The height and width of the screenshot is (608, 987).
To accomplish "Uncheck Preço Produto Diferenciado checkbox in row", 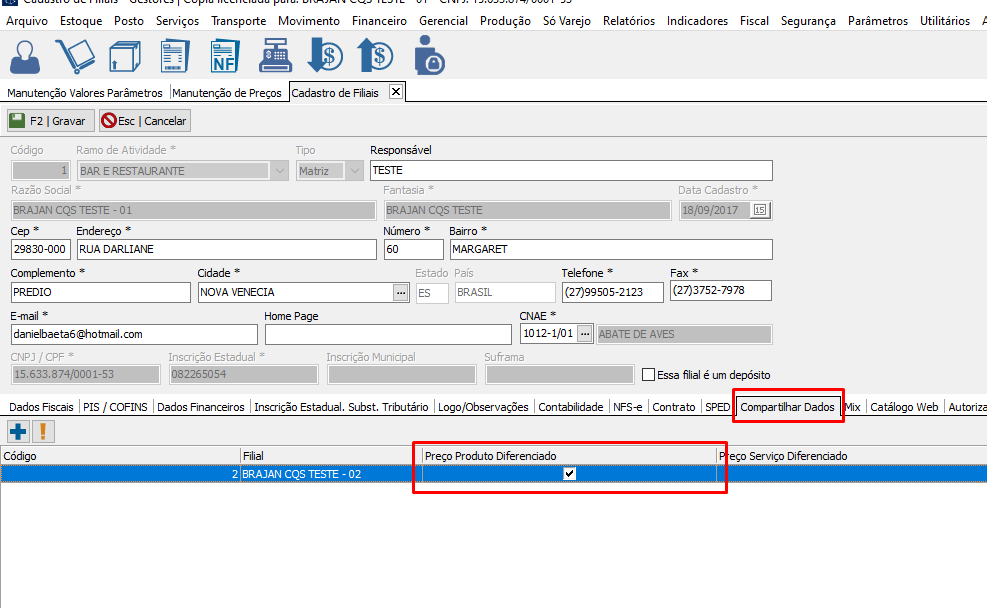I will coord(570,474).
